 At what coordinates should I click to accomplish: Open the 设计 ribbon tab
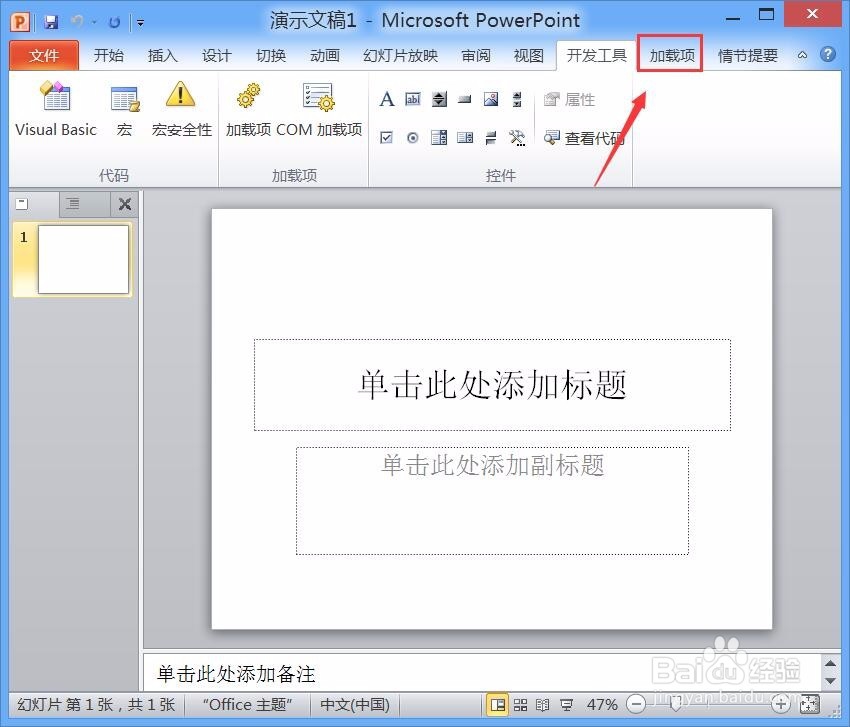[x=216, y=55]
